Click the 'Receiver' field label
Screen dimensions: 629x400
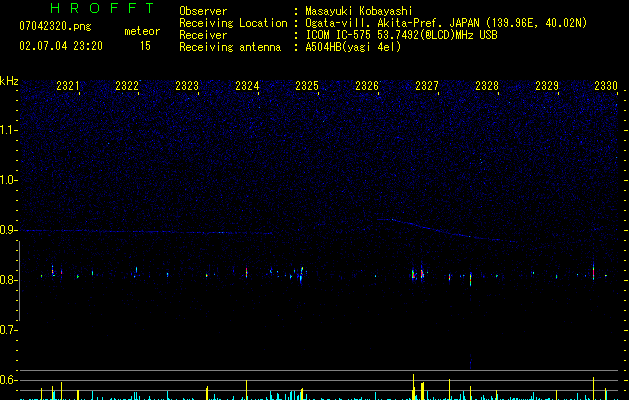pos(203,35)
